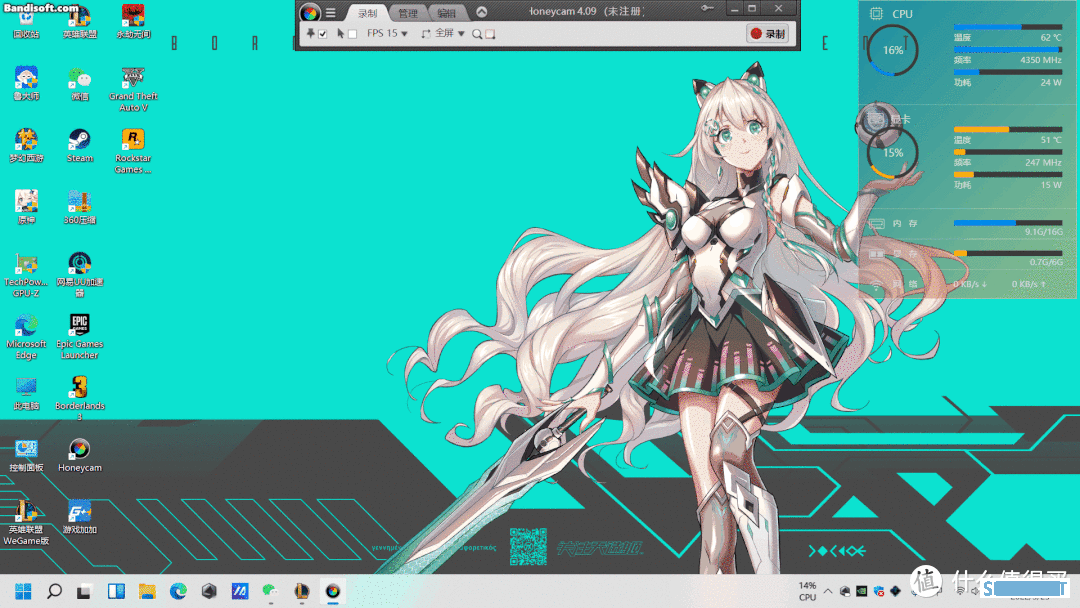Select the 游戏加加 desktop icon
The height and width of the screenshot is (608, 1080).
pos(80,518)
